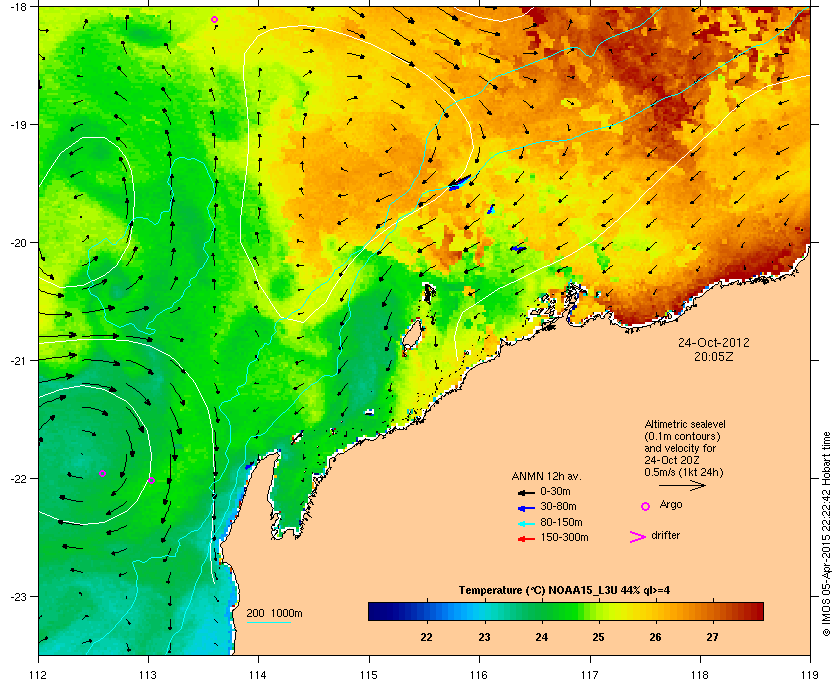The height and width of the screenshot is (680, 840).
Task: Click the Temperature NOAA15_L3U colorbar title
Action: 564,590
